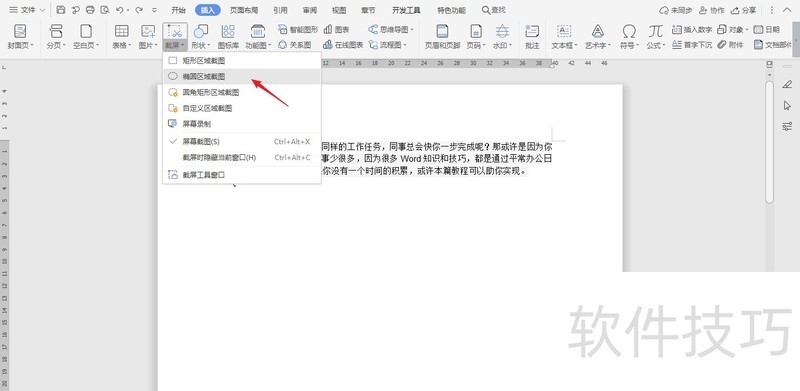Open the File (文件) menu dropdown
Screen dimensions: 800x391
click(27, 10)
